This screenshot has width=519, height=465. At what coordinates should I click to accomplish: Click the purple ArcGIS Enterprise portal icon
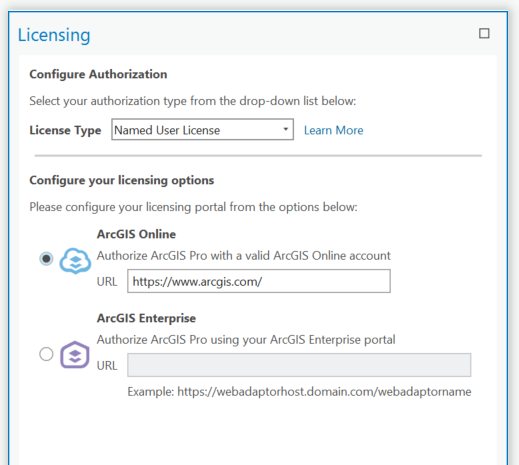point(75,355)
